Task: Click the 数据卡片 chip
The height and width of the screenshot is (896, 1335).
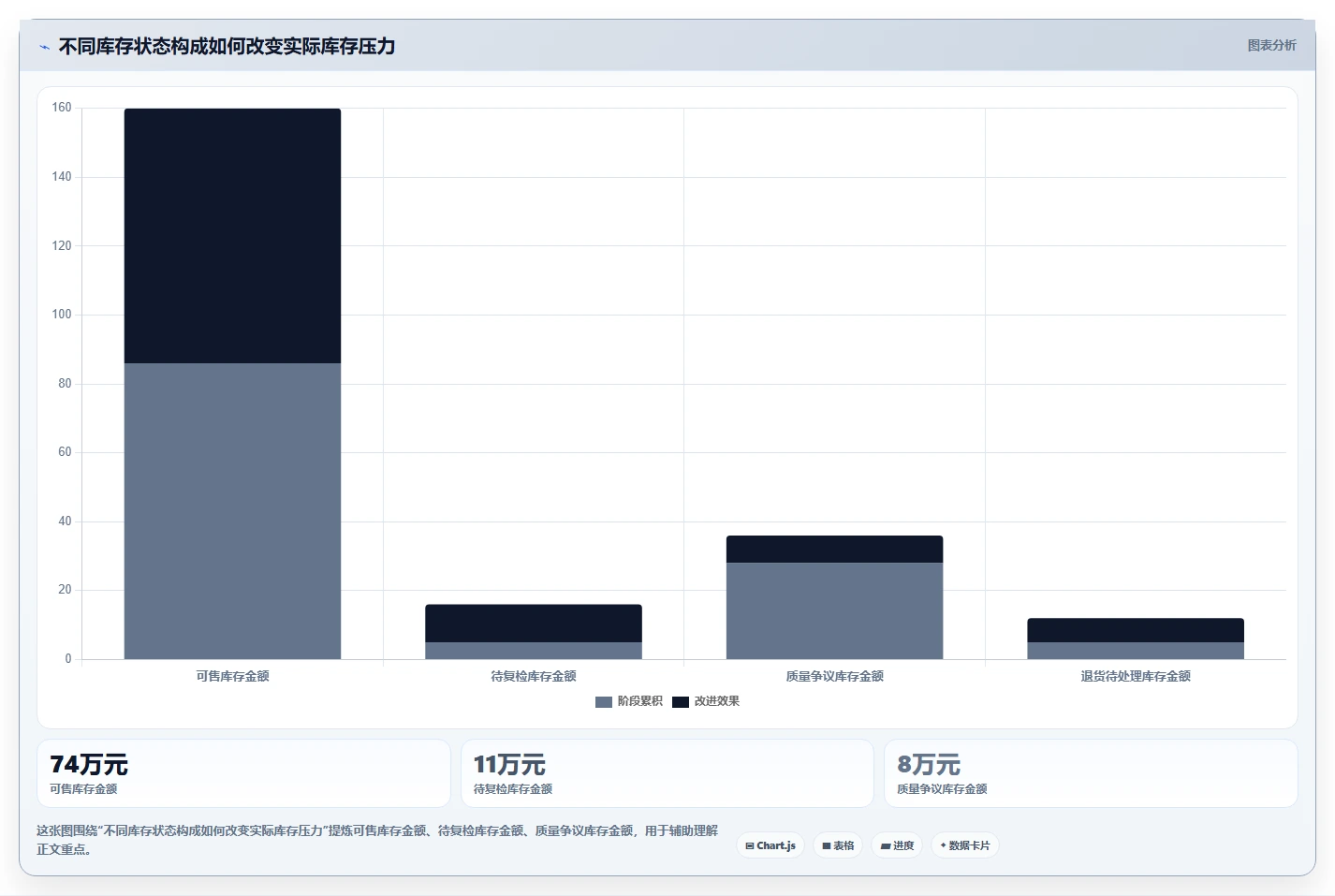Action: click(965, 845)
